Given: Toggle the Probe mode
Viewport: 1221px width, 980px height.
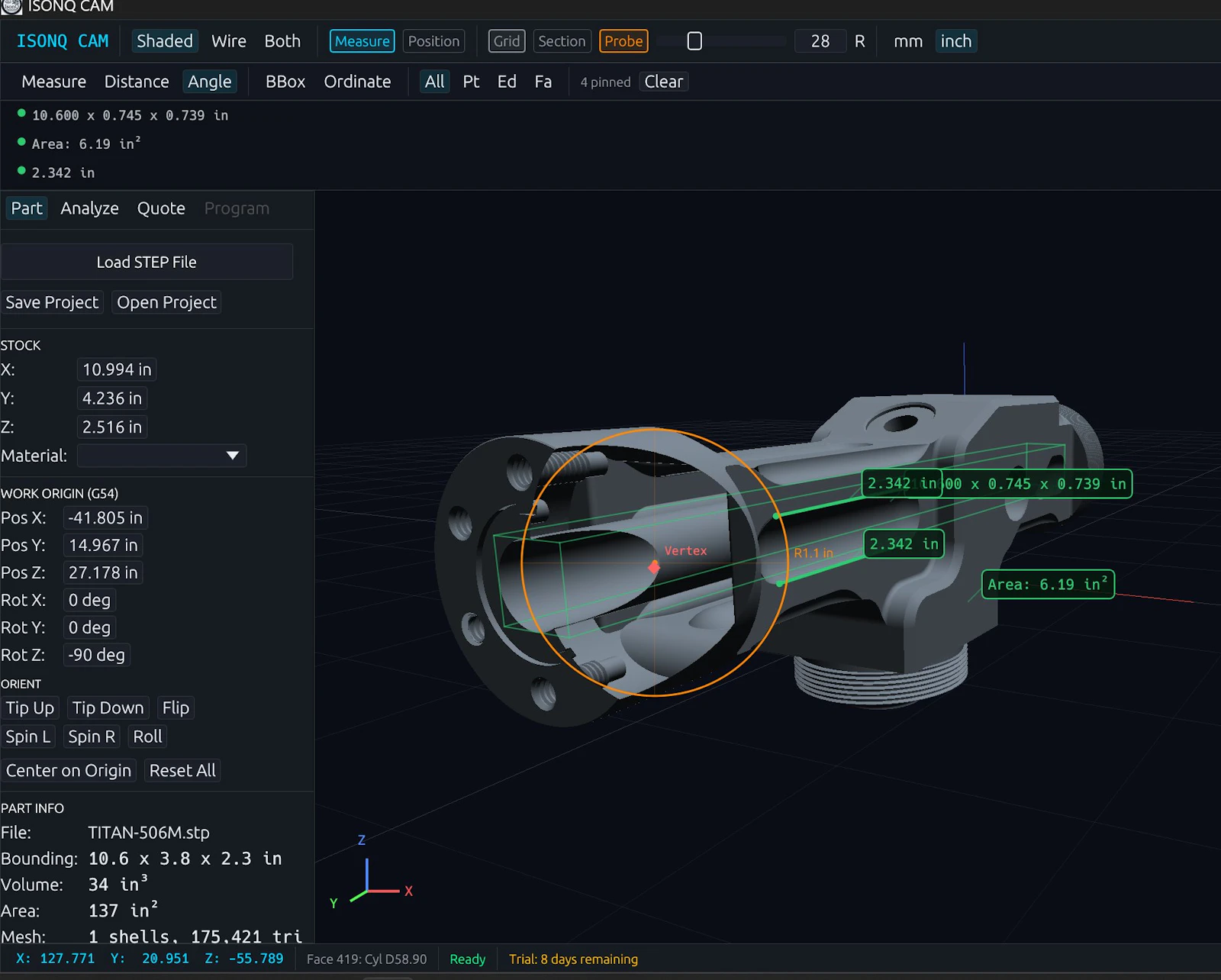Looking at the screenshot, I should [x=623, y=41].
